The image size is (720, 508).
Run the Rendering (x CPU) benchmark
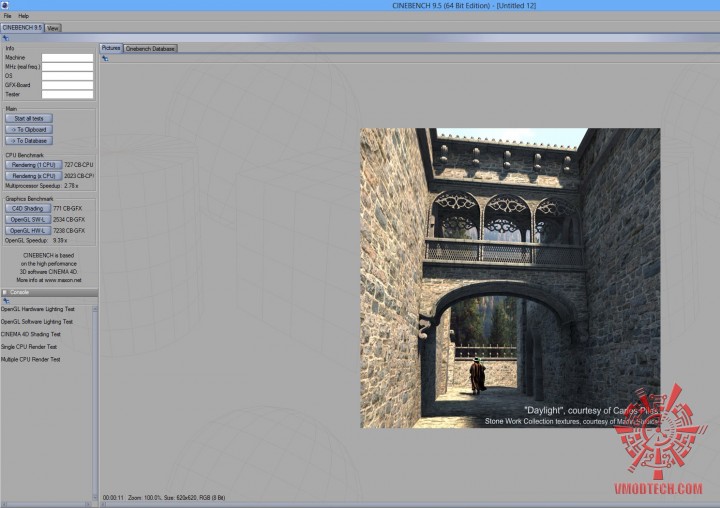34,175
